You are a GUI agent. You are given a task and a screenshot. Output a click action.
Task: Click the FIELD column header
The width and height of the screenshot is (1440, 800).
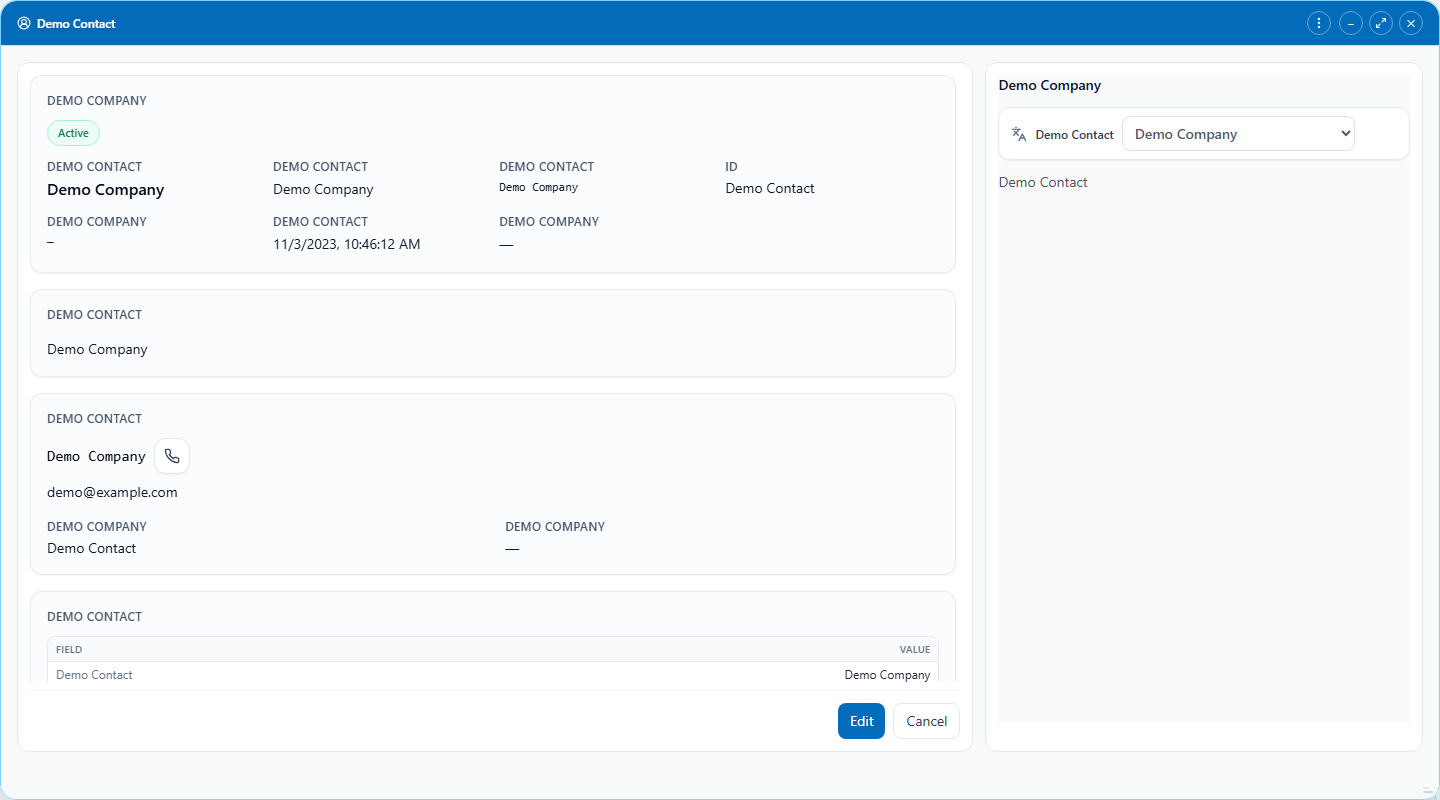click(69, 650)
